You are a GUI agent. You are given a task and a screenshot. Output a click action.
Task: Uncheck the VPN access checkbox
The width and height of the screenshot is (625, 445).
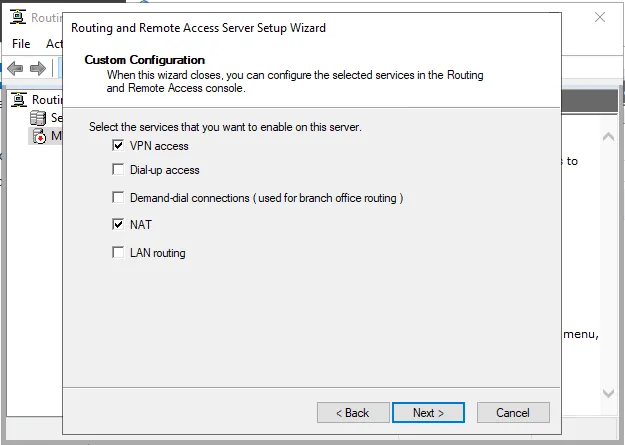click(x=119, y=146)
